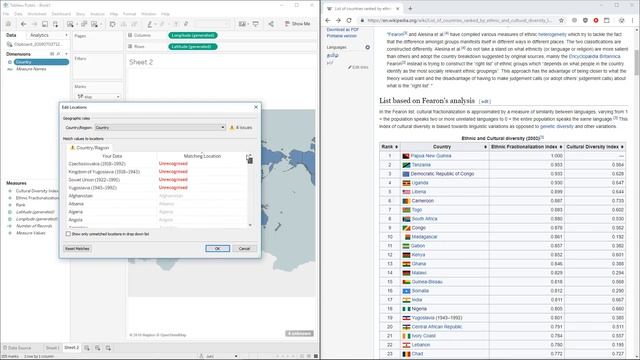The height and width of the screenshot is (360, 640).
Task: Switch to the Data Source tab
Action: click(17, 348)
